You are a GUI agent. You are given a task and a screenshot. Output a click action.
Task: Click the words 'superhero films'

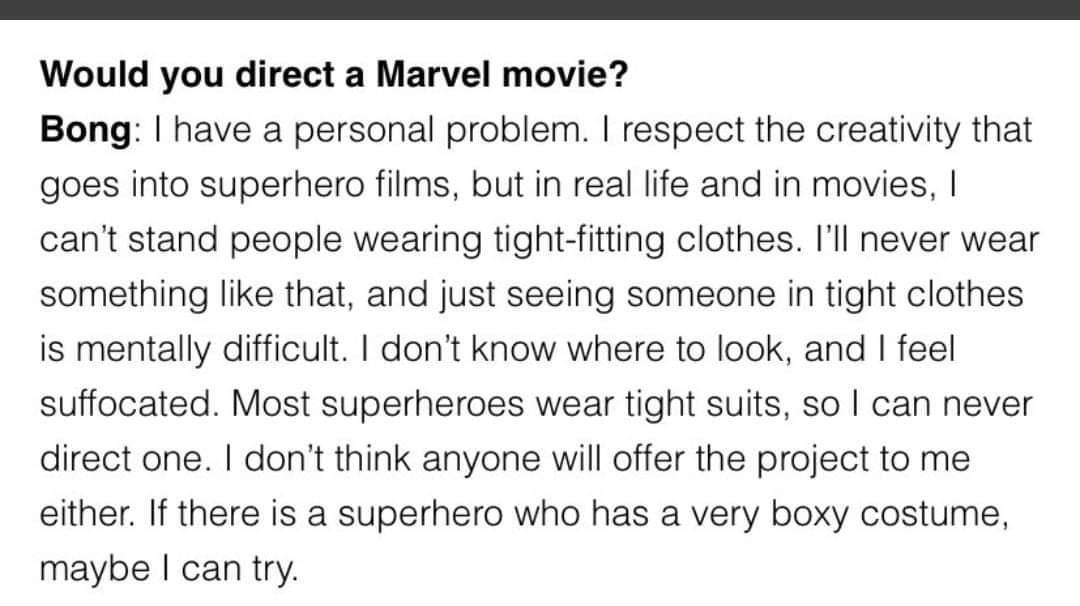click(x=325, y=185)
